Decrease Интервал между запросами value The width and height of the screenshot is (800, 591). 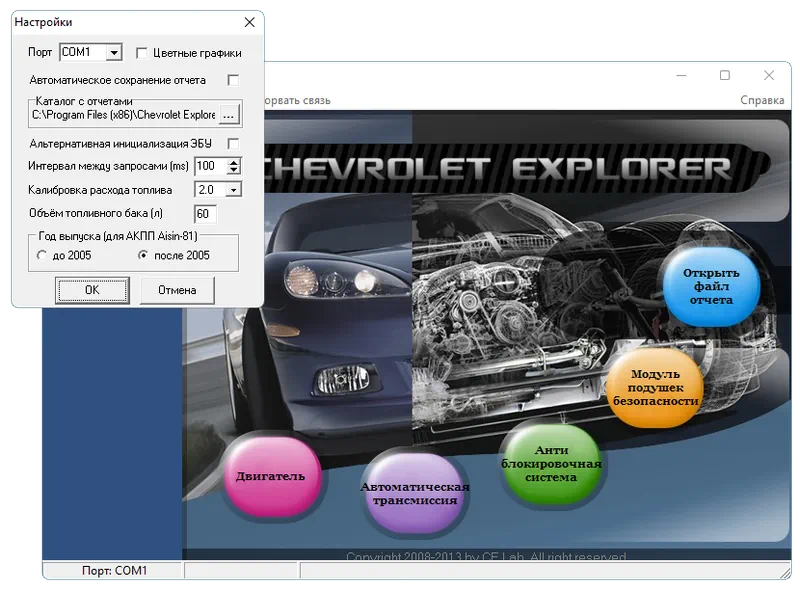234,170
